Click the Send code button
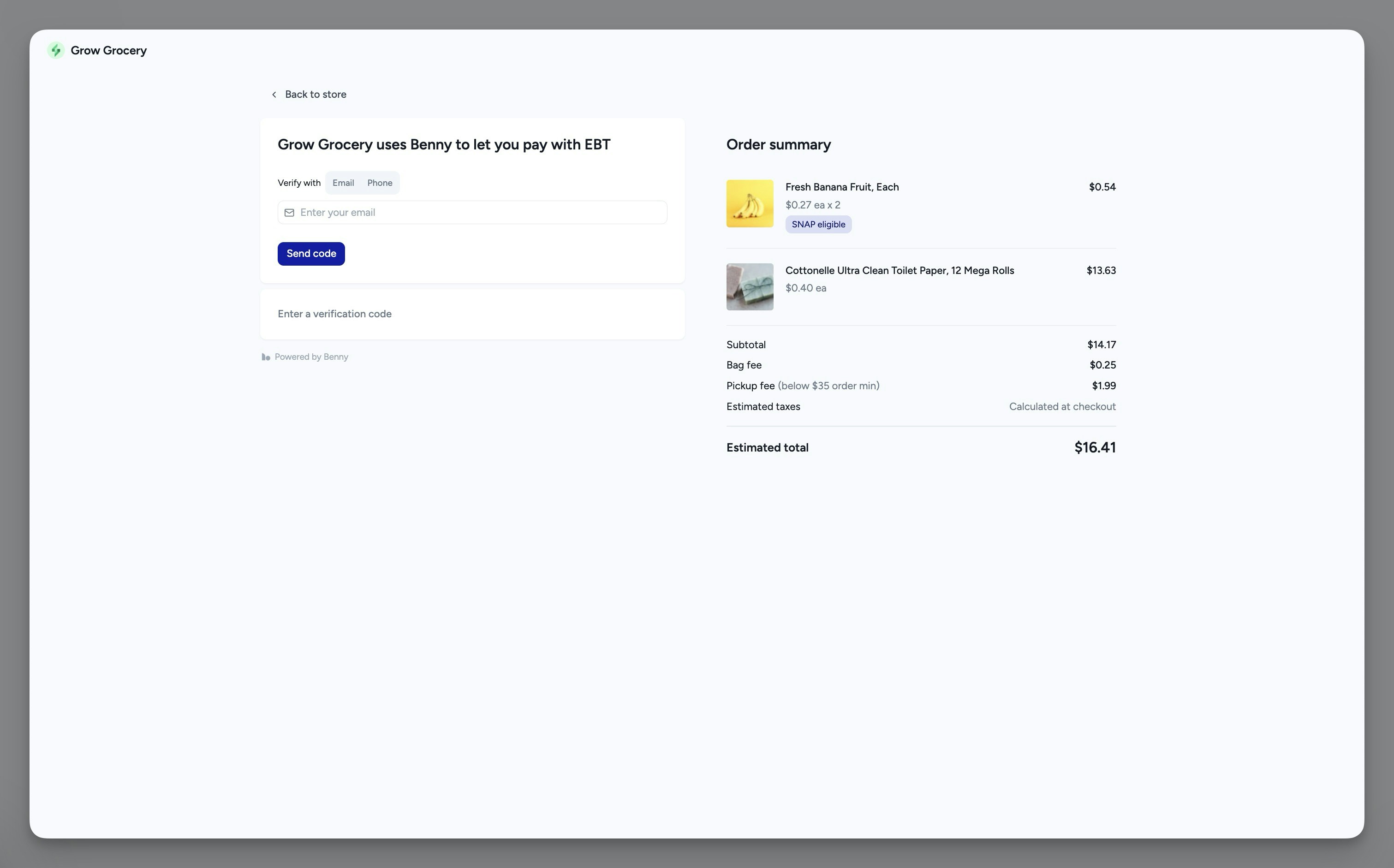This screenshot has height=868, width=1394. tap(311, 254)
